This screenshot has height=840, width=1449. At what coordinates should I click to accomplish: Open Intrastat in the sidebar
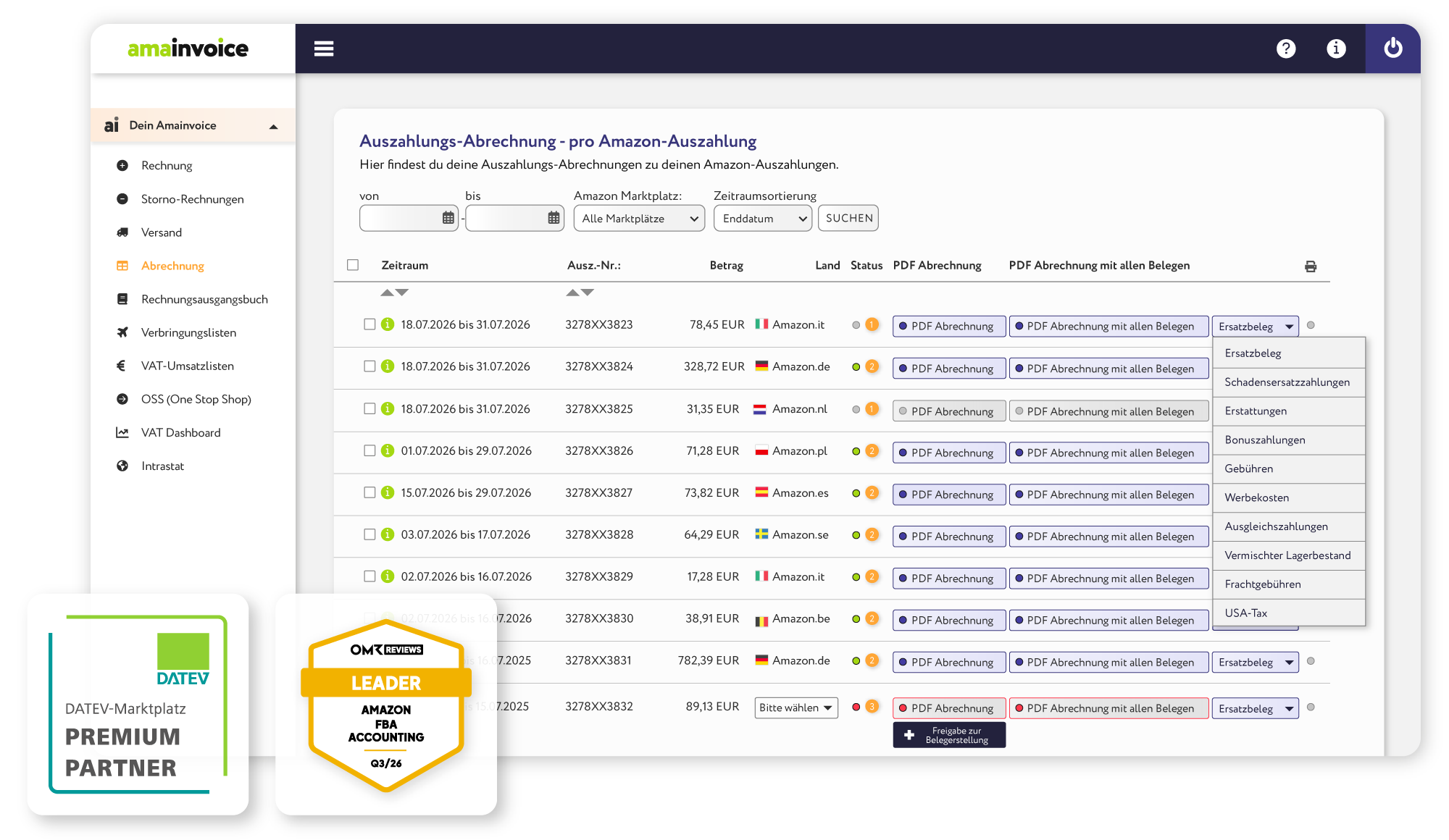click(162, 466)
